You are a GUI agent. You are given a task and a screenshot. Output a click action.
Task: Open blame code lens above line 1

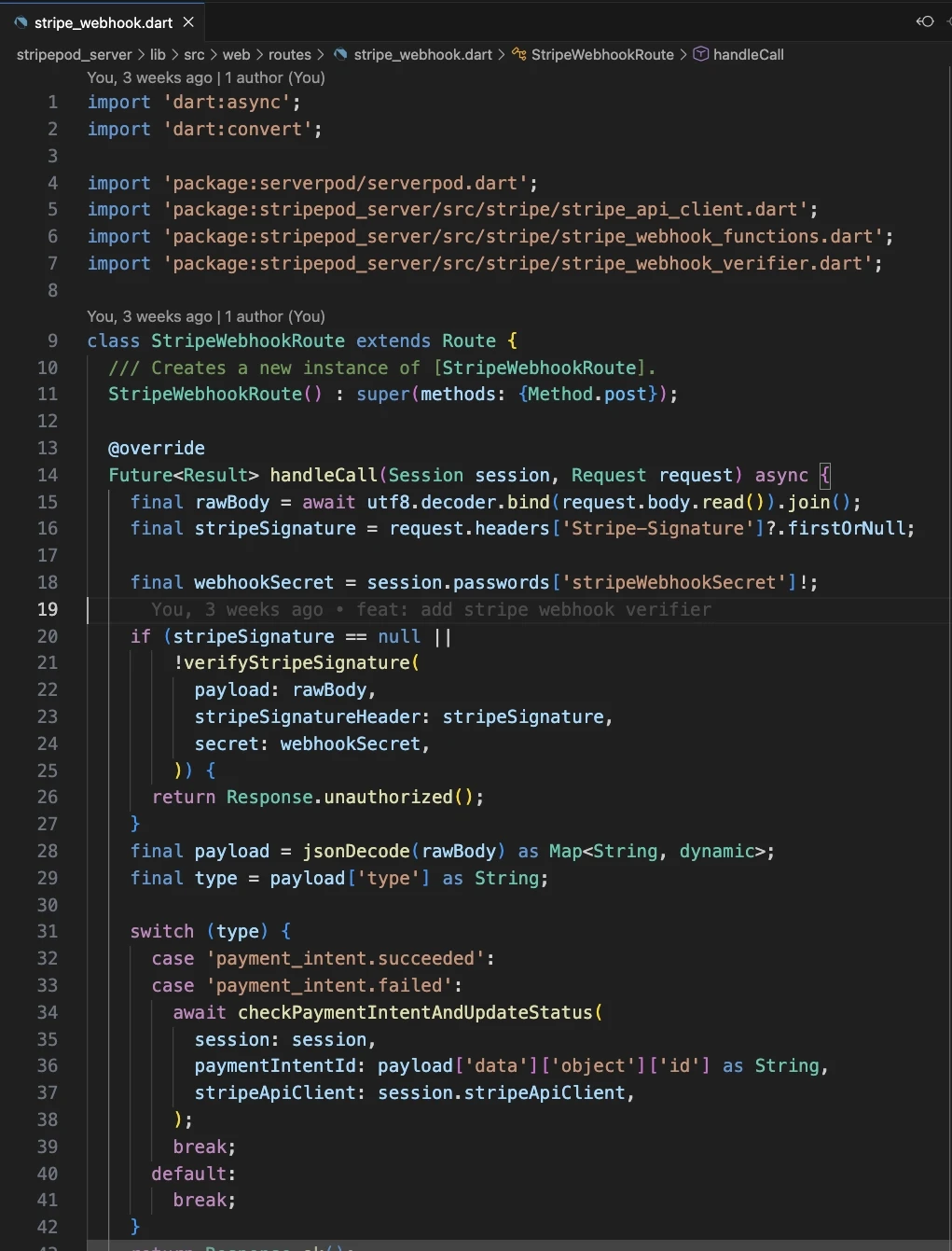206,77
